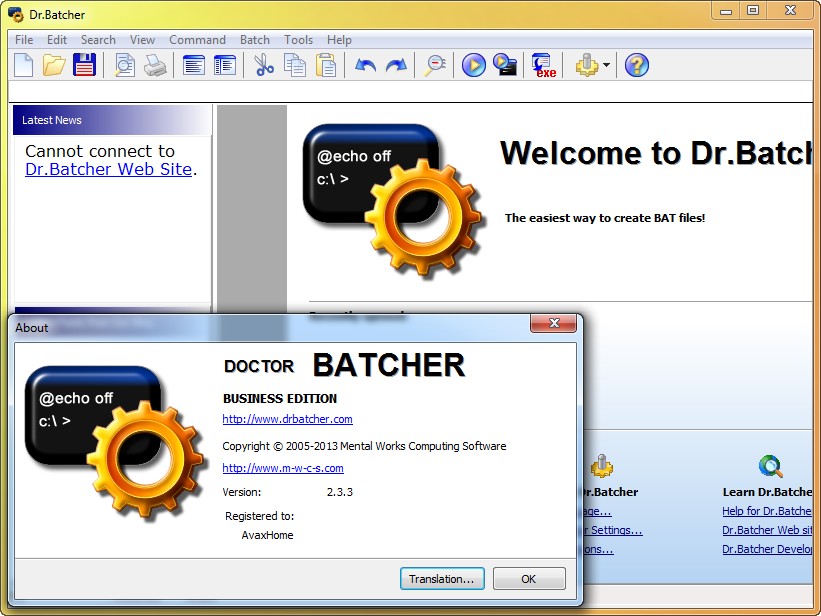The width and height of the screenshot is (821, 616).
Task: Click the BUSINESS EDITION label
Action: tap(280, 399)
